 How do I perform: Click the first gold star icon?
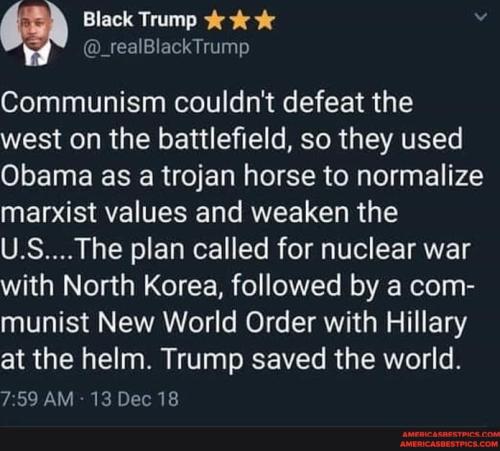tap(215, 21)
